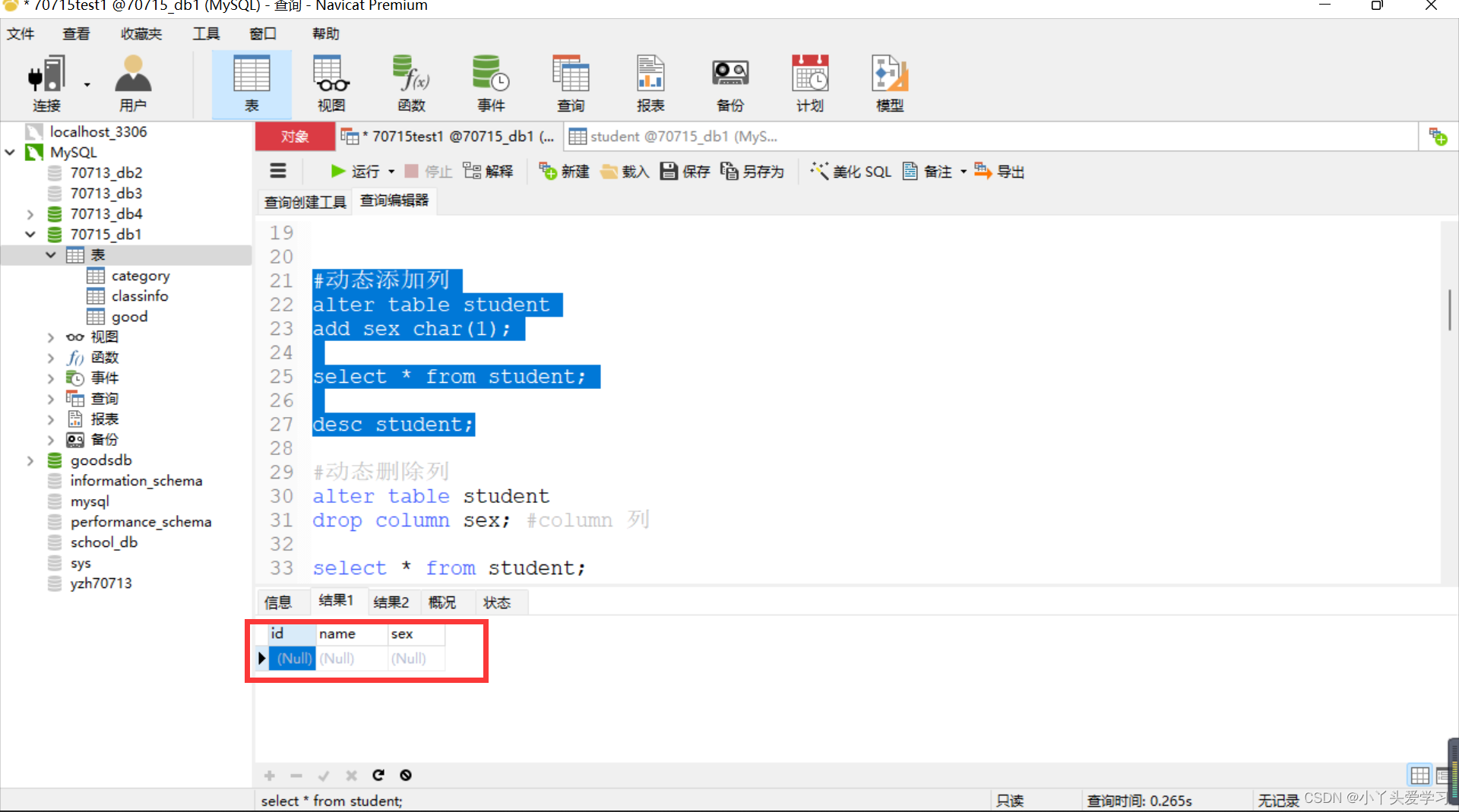Open the Schedule (计划) toolbar icon

[810, 84]
